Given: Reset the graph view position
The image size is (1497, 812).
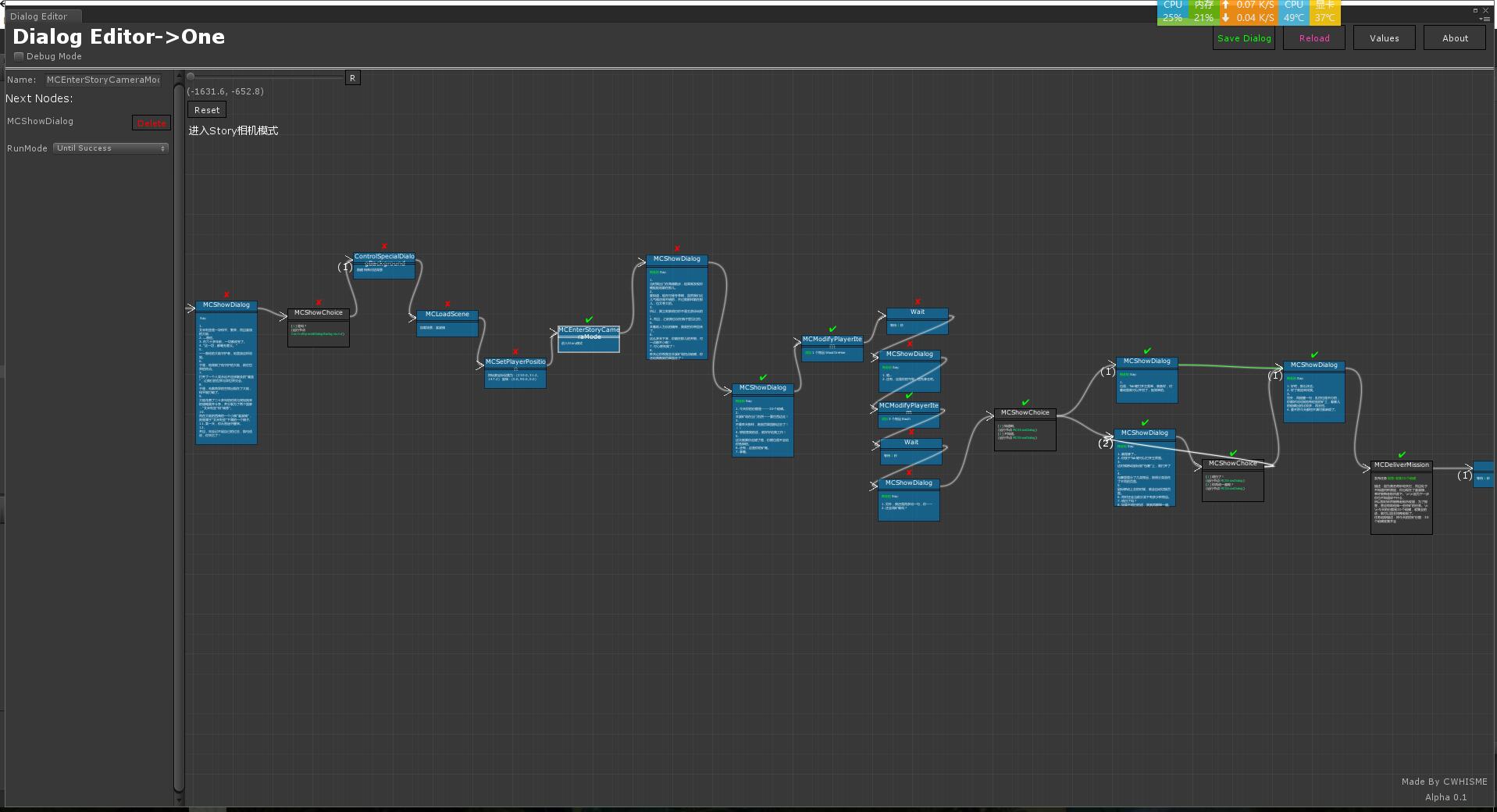Looking at the screenshot, I should pos(207,110).
